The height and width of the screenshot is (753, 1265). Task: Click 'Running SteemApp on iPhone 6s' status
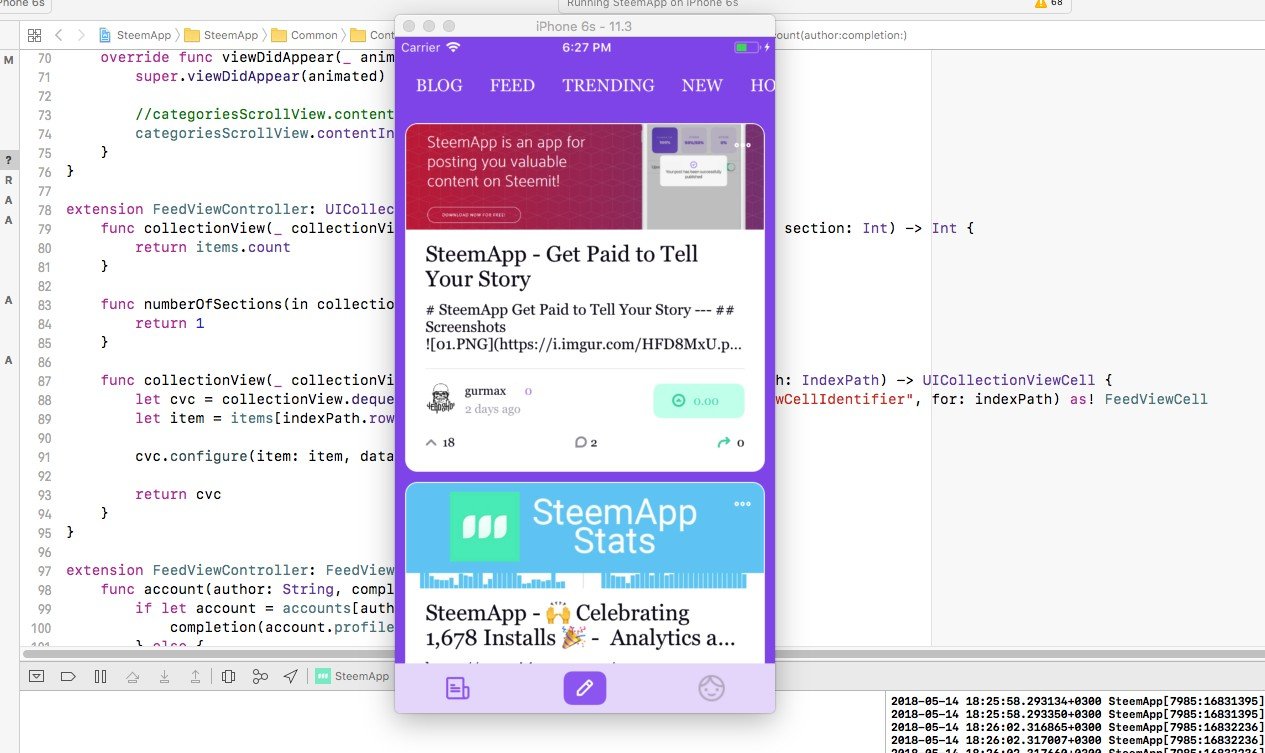pyautogui.click(x=653, y=3)
